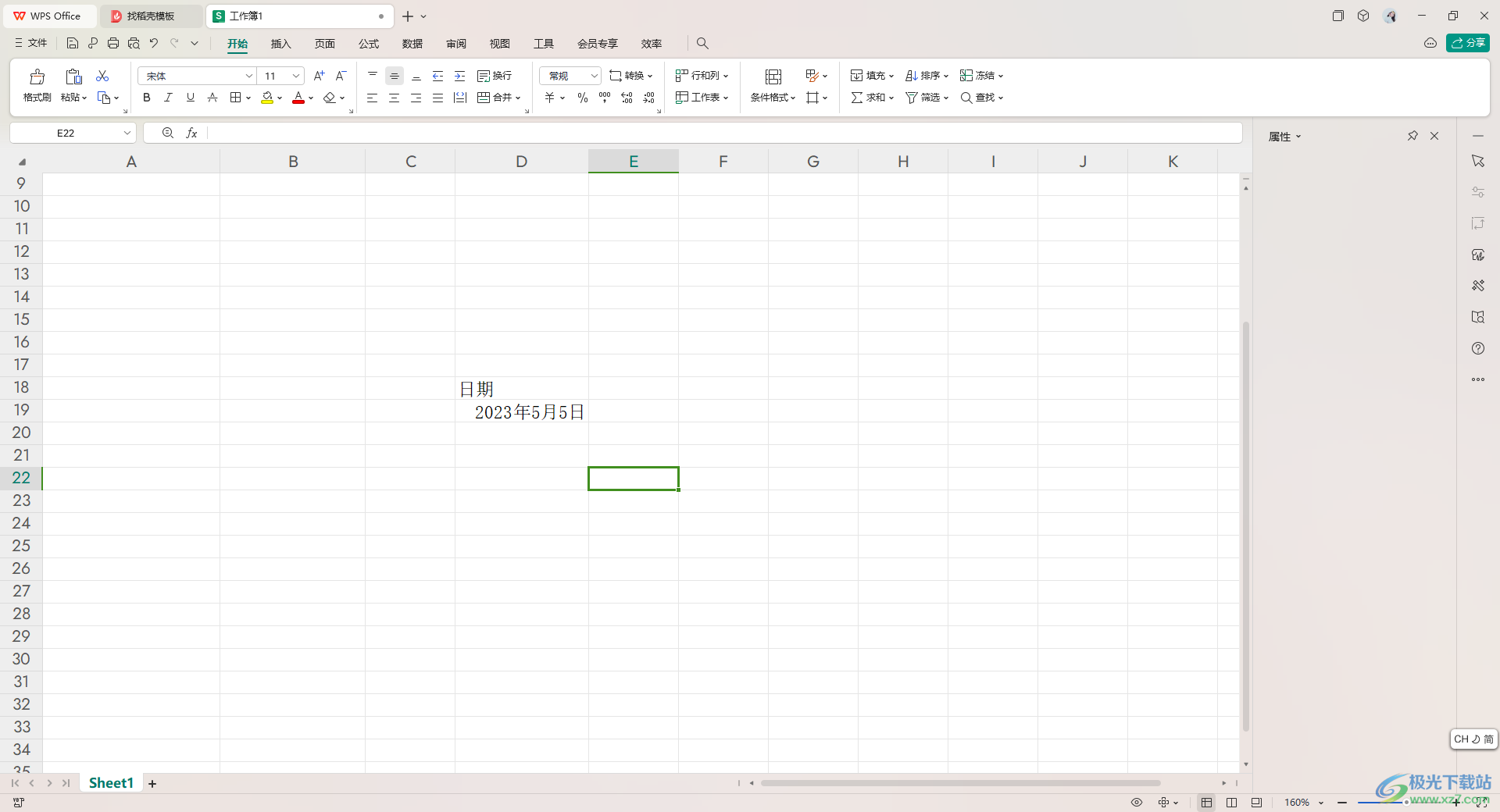The image size is (1500, 812).
Task: Click the percent style icon
Action: click(582, 98)
